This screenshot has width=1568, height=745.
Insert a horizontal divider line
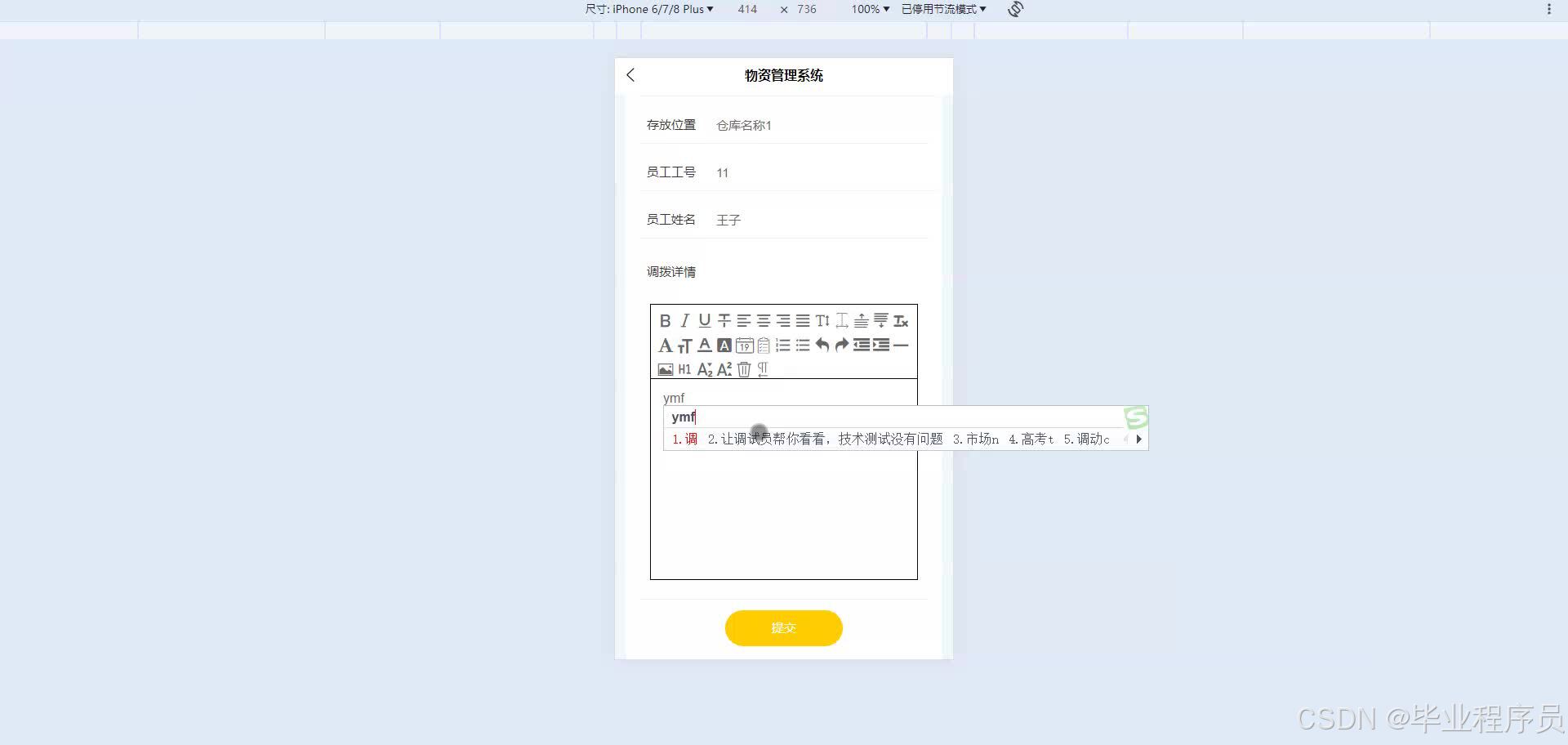(x=901, y=346)
